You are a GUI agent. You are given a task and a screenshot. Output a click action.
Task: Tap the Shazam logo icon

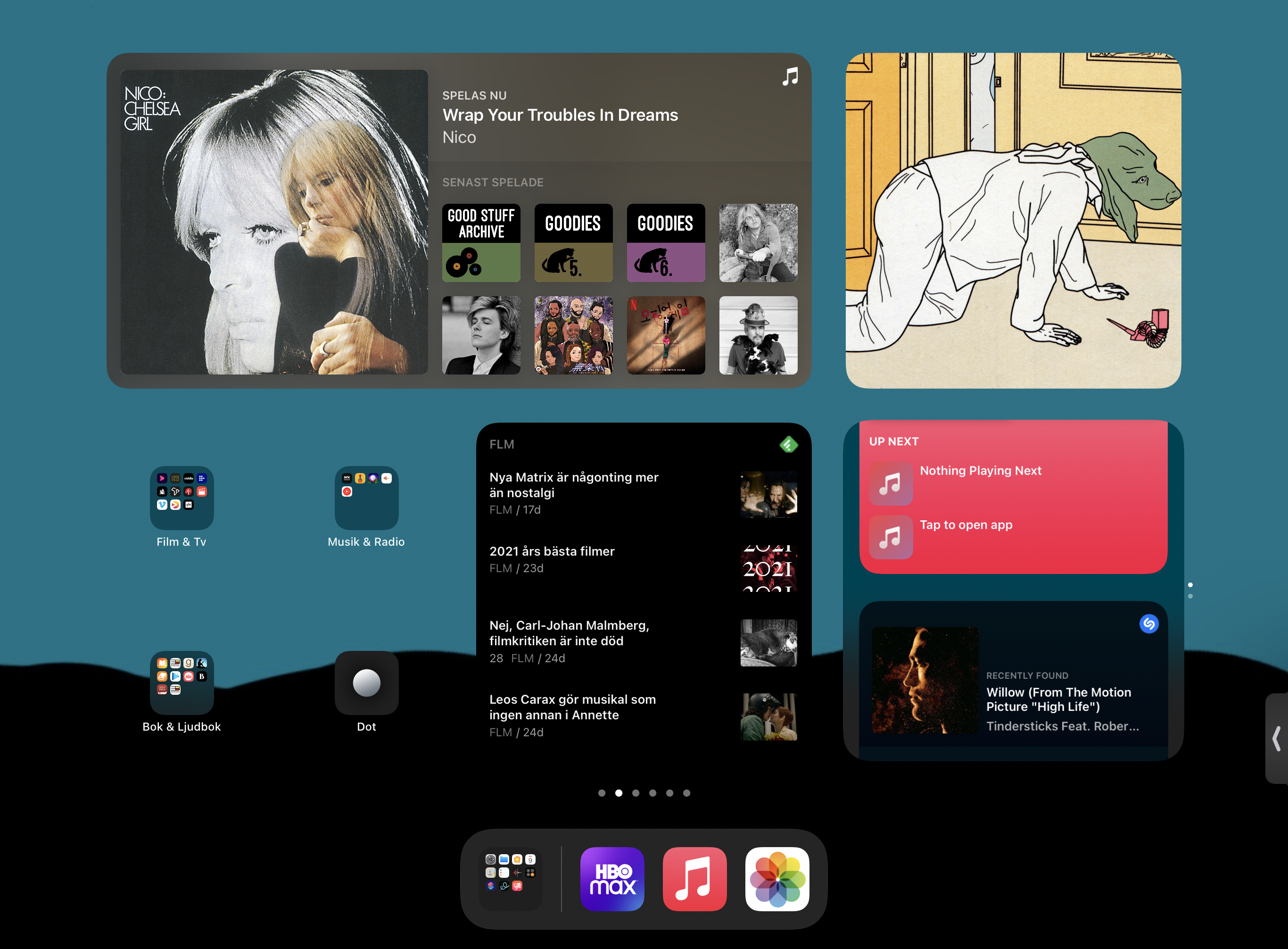[1148, 624]
